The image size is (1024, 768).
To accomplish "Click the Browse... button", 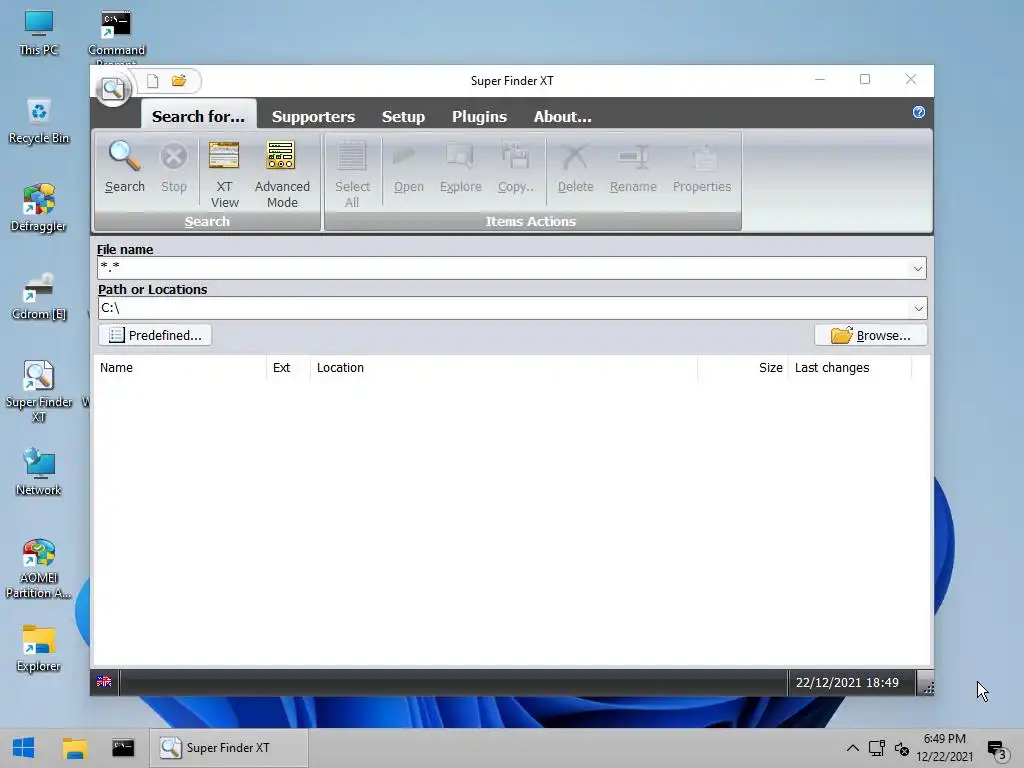I will [871, 335].
